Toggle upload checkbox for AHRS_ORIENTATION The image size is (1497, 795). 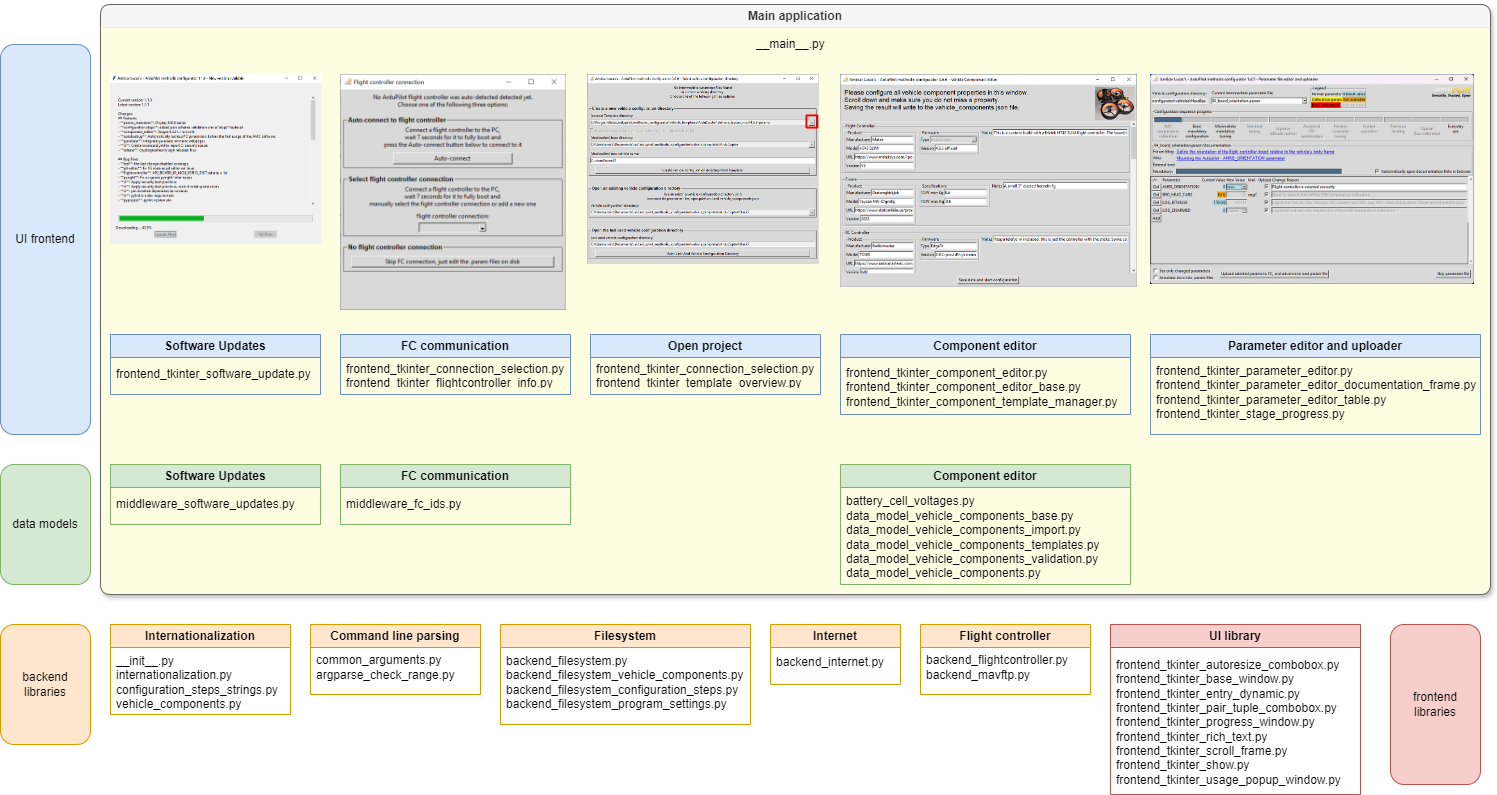coord(1266,187)
